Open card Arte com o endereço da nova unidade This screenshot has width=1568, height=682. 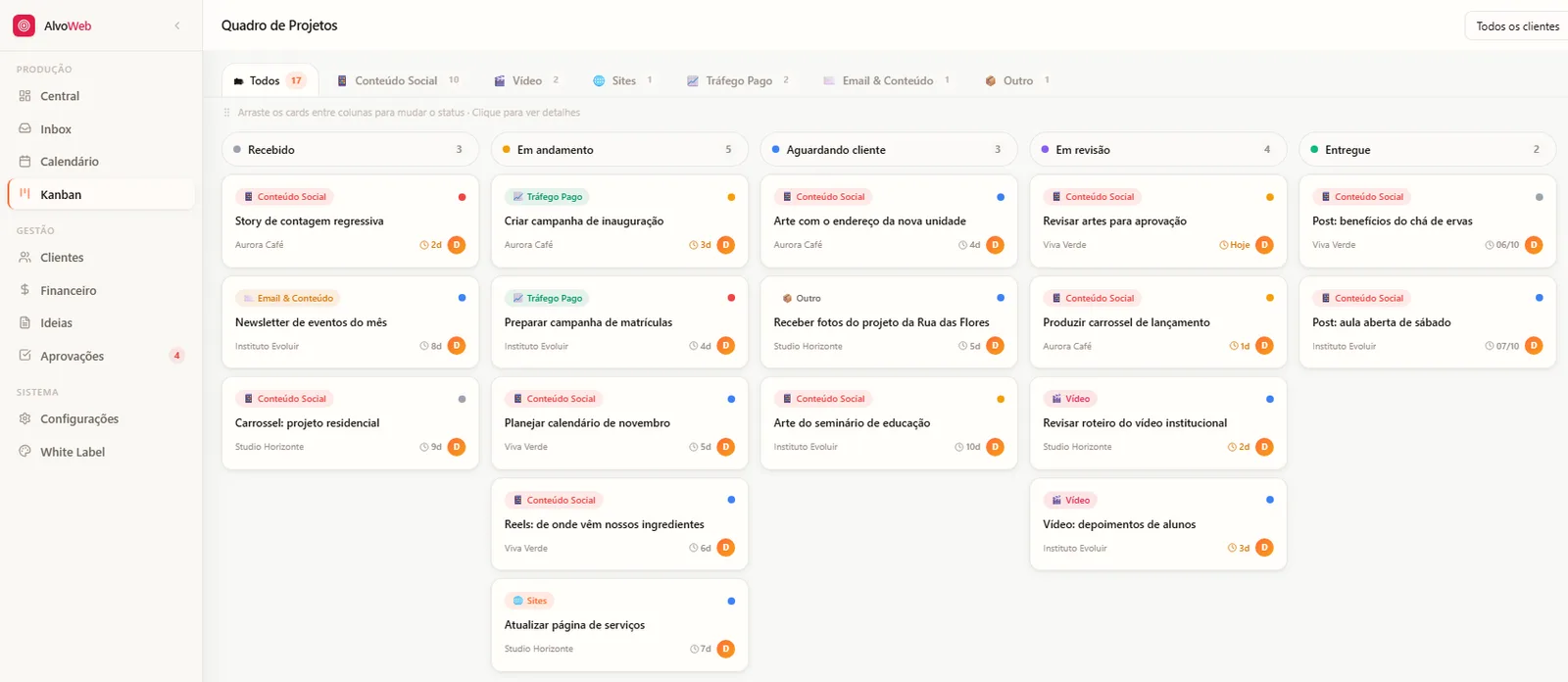point(889,220)
